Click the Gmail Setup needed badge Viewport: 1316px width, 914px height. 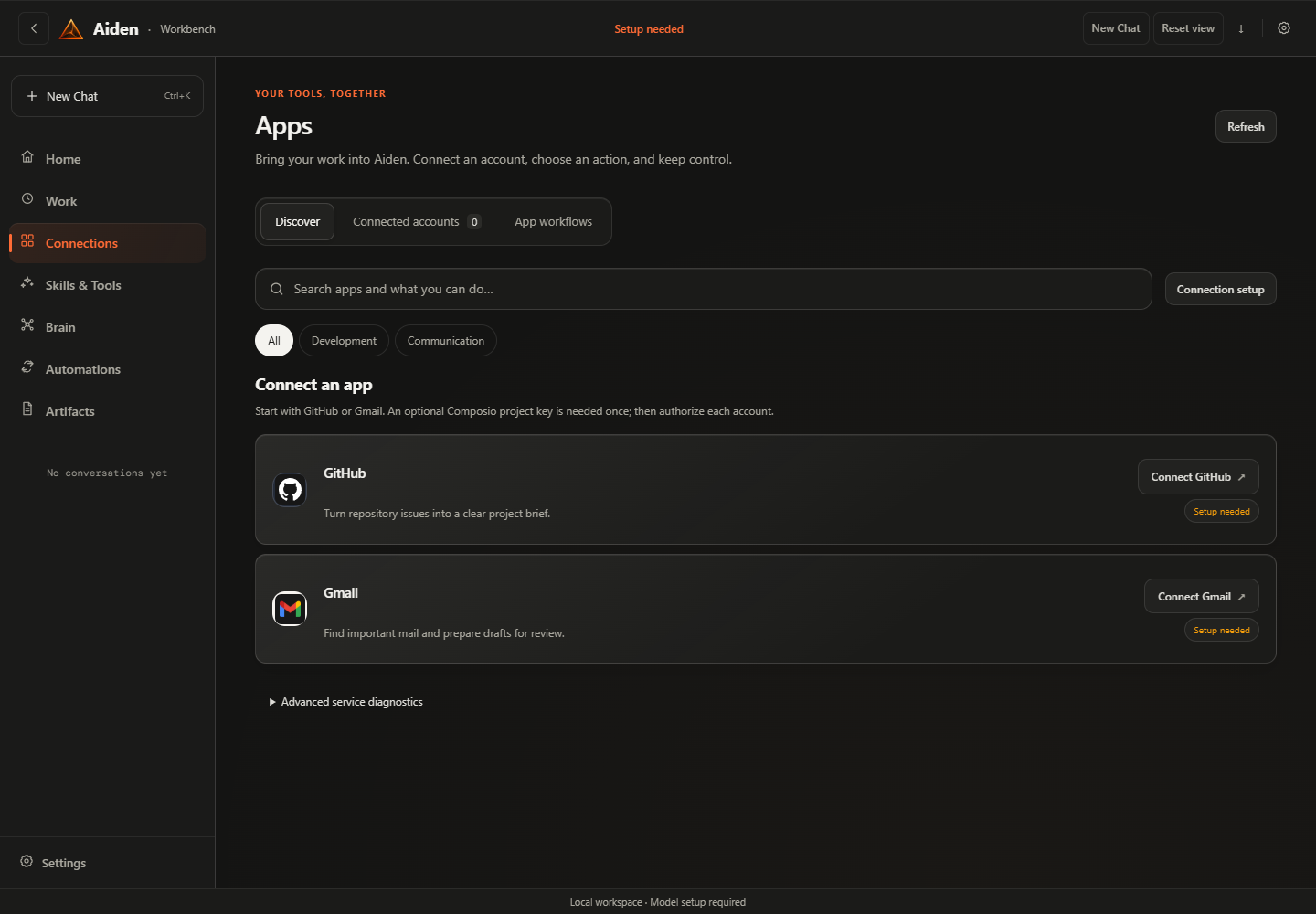(1222, 631)
